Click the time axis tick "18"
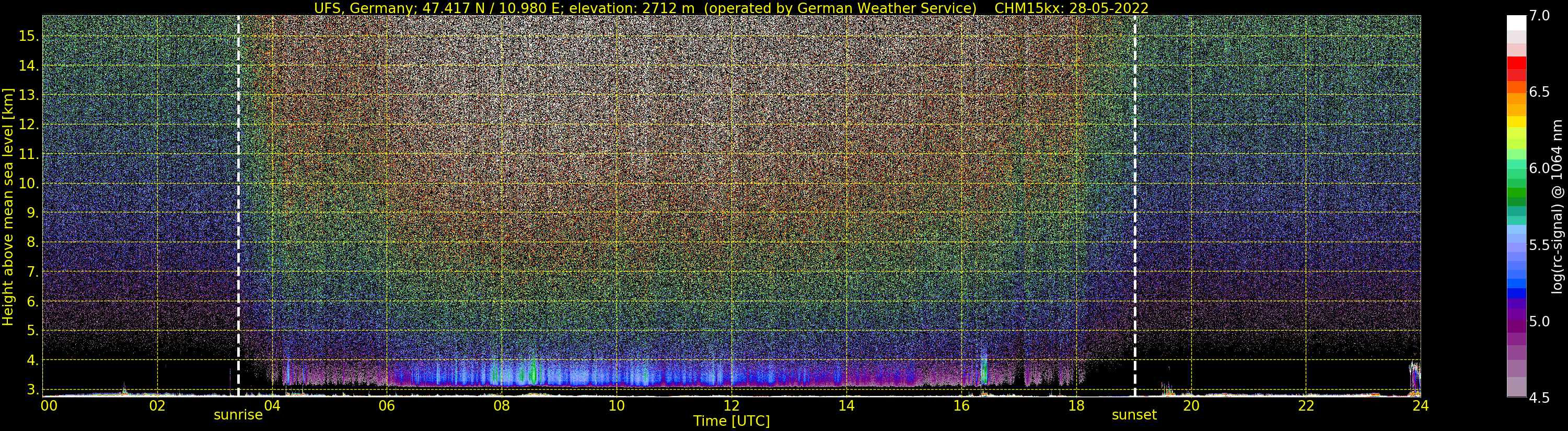Viewport: 1568px width, 431px height. (x=1076, y=406)
